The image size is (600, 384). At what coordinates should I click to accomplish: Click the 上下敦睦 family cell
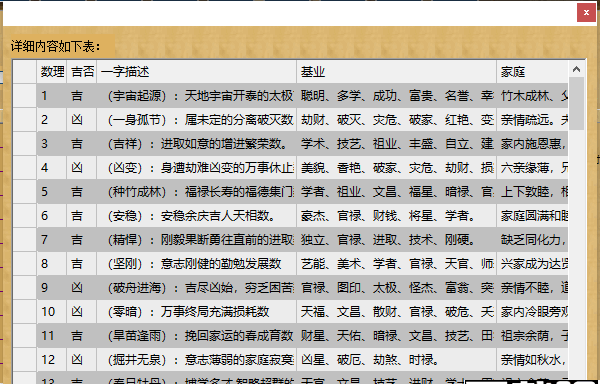533,192
